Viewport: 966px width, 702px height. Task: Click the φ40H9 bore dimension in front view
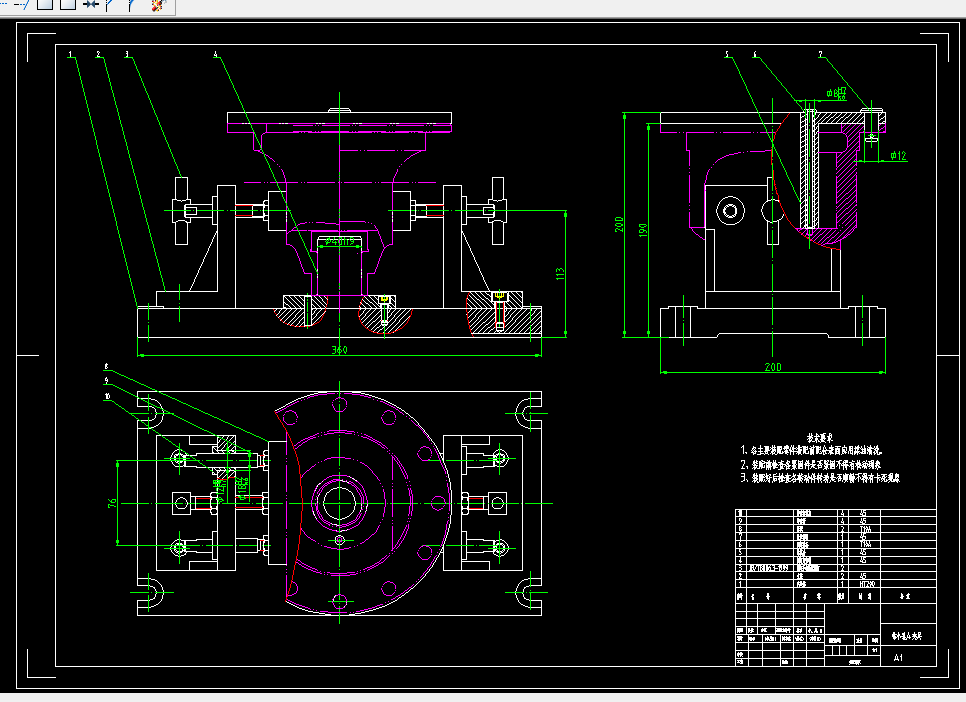[x=341, y=241]
